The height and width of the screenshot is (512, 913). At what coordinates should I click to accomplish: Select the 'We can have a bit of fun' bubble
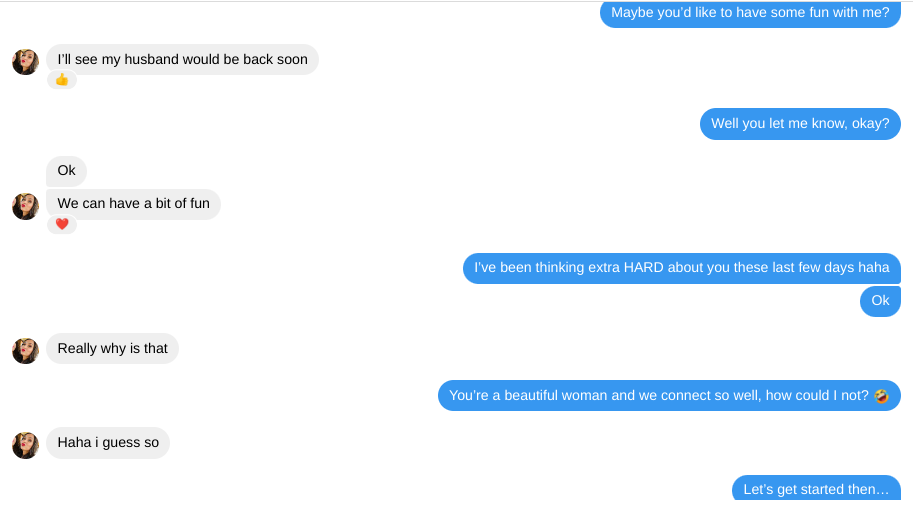coord(133,204)
